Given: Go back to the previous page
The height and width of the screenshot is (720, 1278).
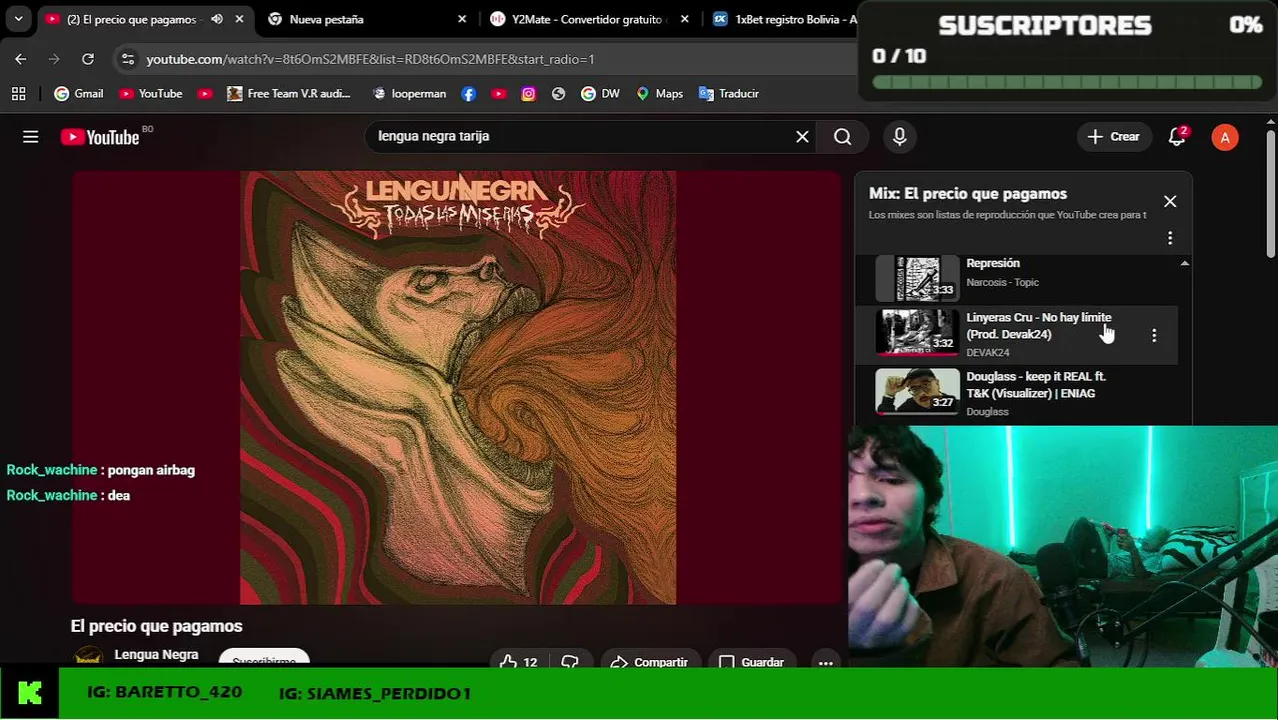Looking at the screenshot, I should [x=21, y=59].
